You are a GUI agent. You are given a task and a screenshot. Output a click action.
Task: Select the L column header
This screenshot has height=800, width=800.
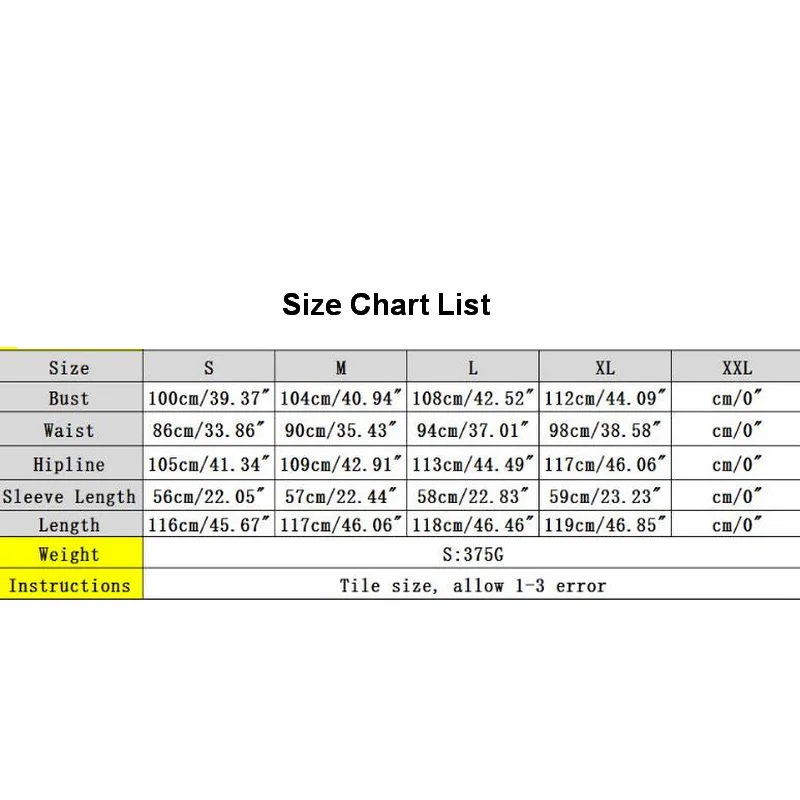(x=473, y=366)
